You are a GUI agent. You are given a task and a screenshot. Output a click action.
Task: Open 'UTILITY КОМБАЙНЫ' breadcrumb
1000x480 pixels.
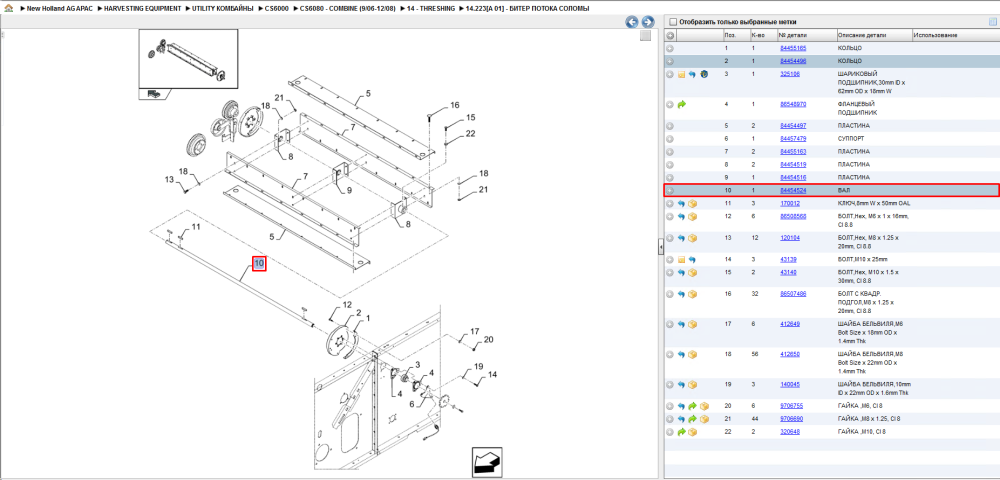click(x=223, y=8)
